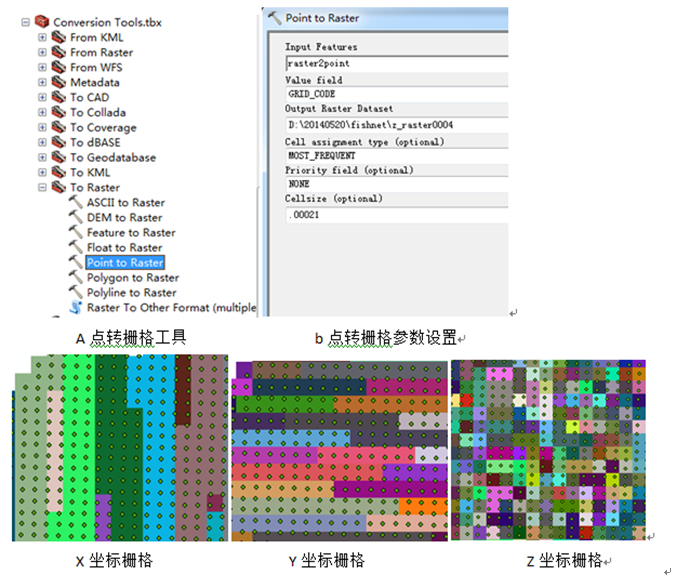
Task: Expand the To Collada toolset
Action: click(42, 112)
